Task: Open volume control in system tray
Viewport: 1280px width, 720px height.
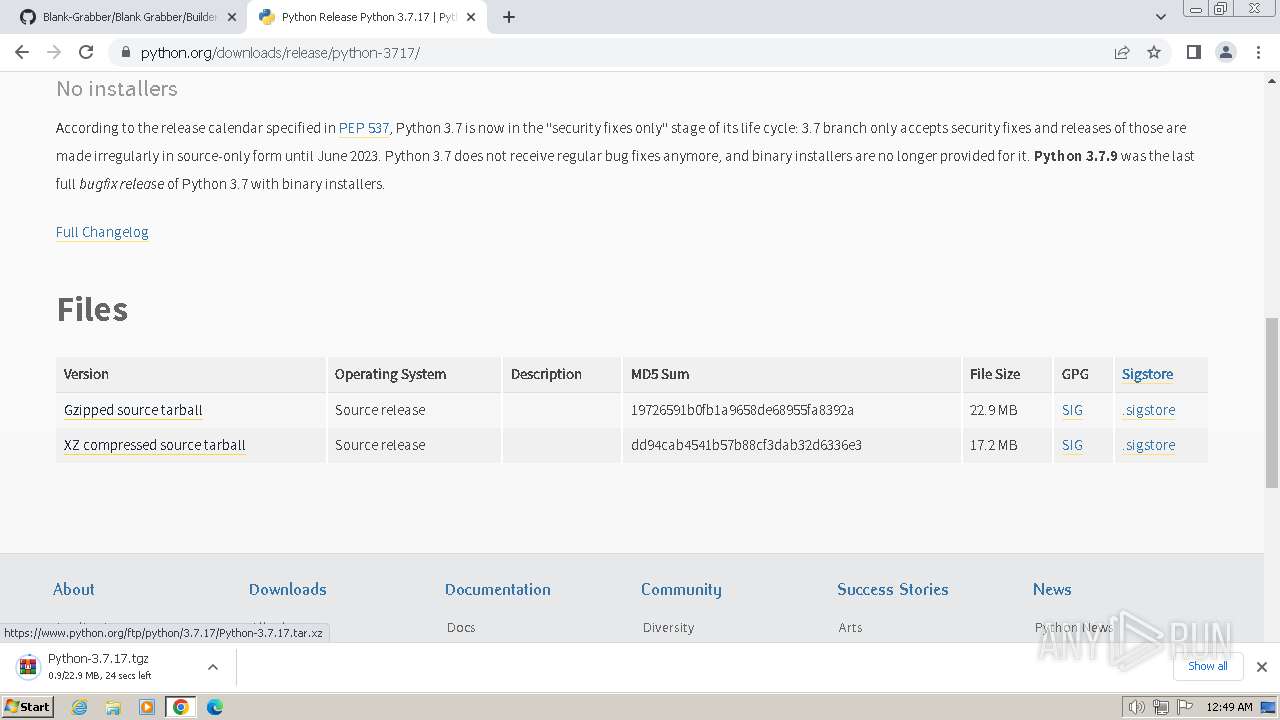Action: [x=1136, y=707]
